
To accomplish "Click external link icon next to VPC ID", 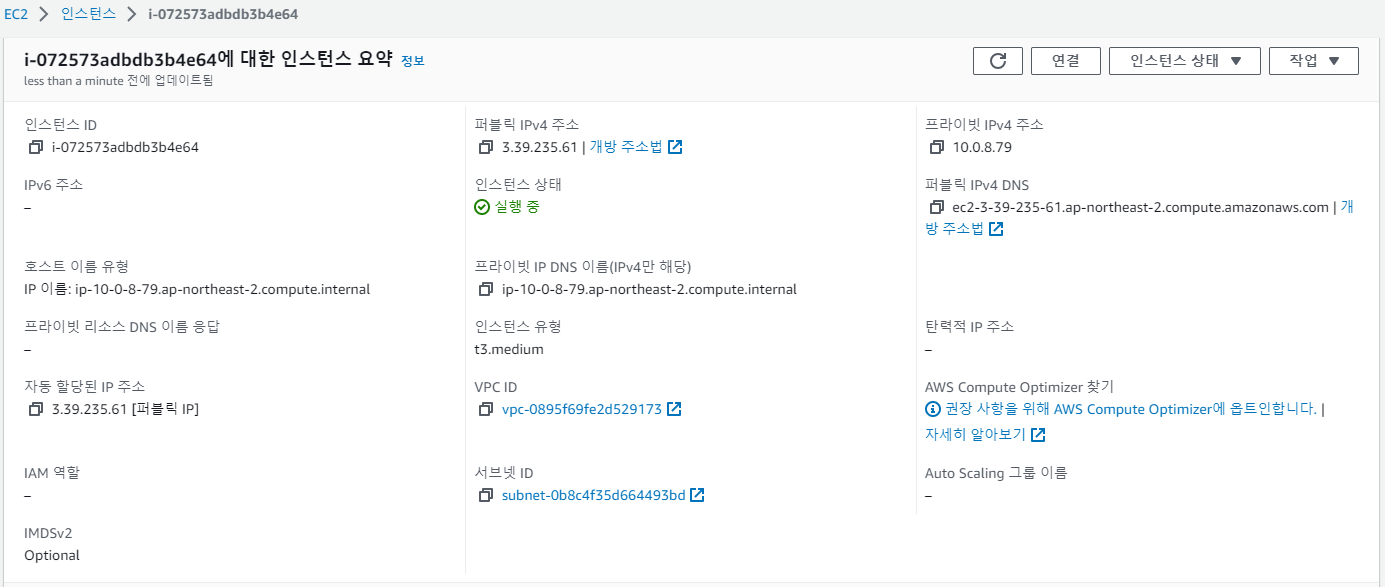I will 674,409.
